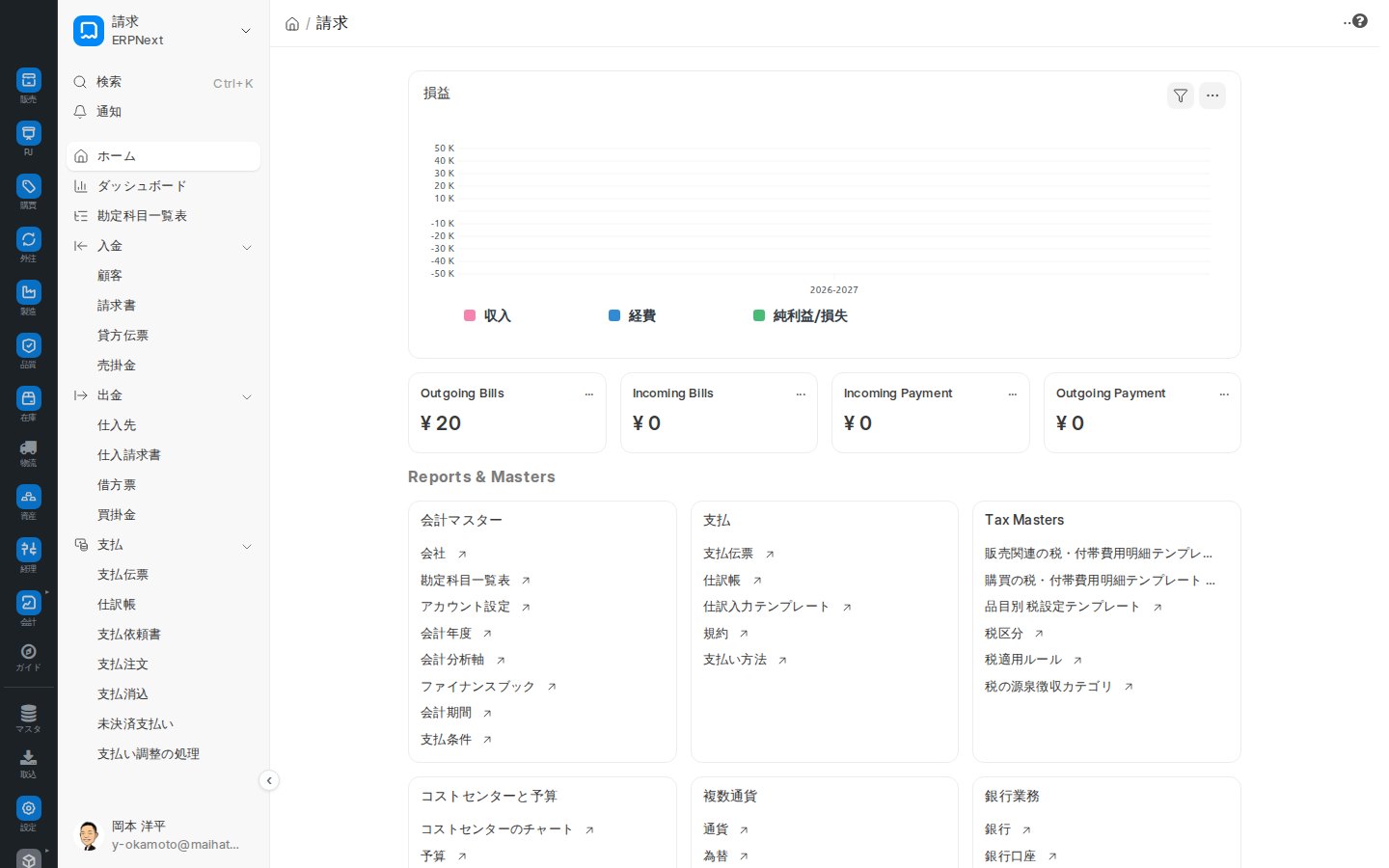Viewport: 1389px width, 868px height.
Task: Collapse the 入金 sidebar section
Action: click(x=247, y=247)
